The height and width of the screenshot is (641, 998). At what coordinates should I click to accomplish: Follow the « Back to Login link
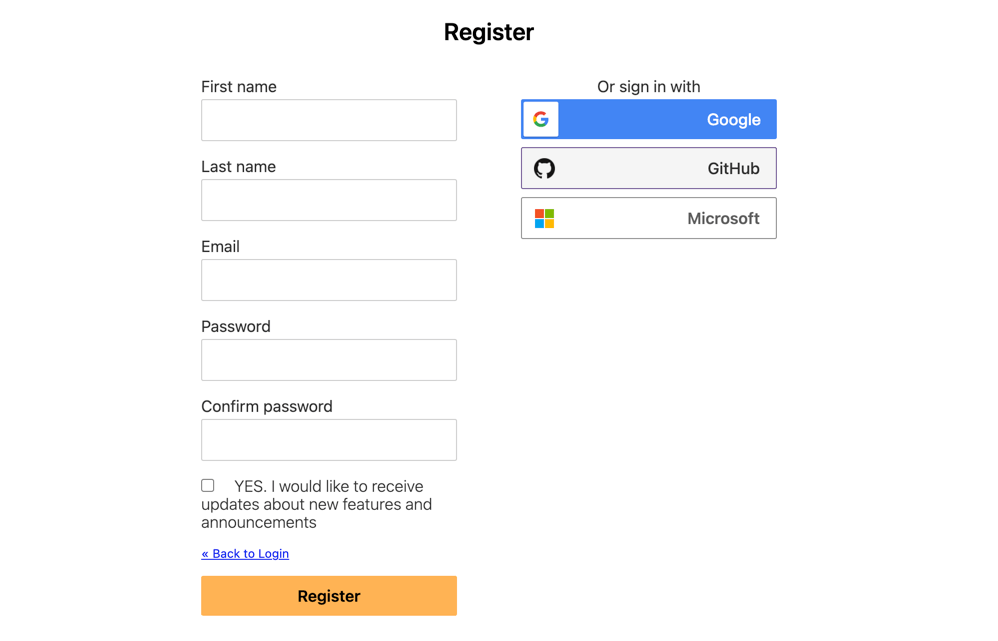click(x=245, y=554)
